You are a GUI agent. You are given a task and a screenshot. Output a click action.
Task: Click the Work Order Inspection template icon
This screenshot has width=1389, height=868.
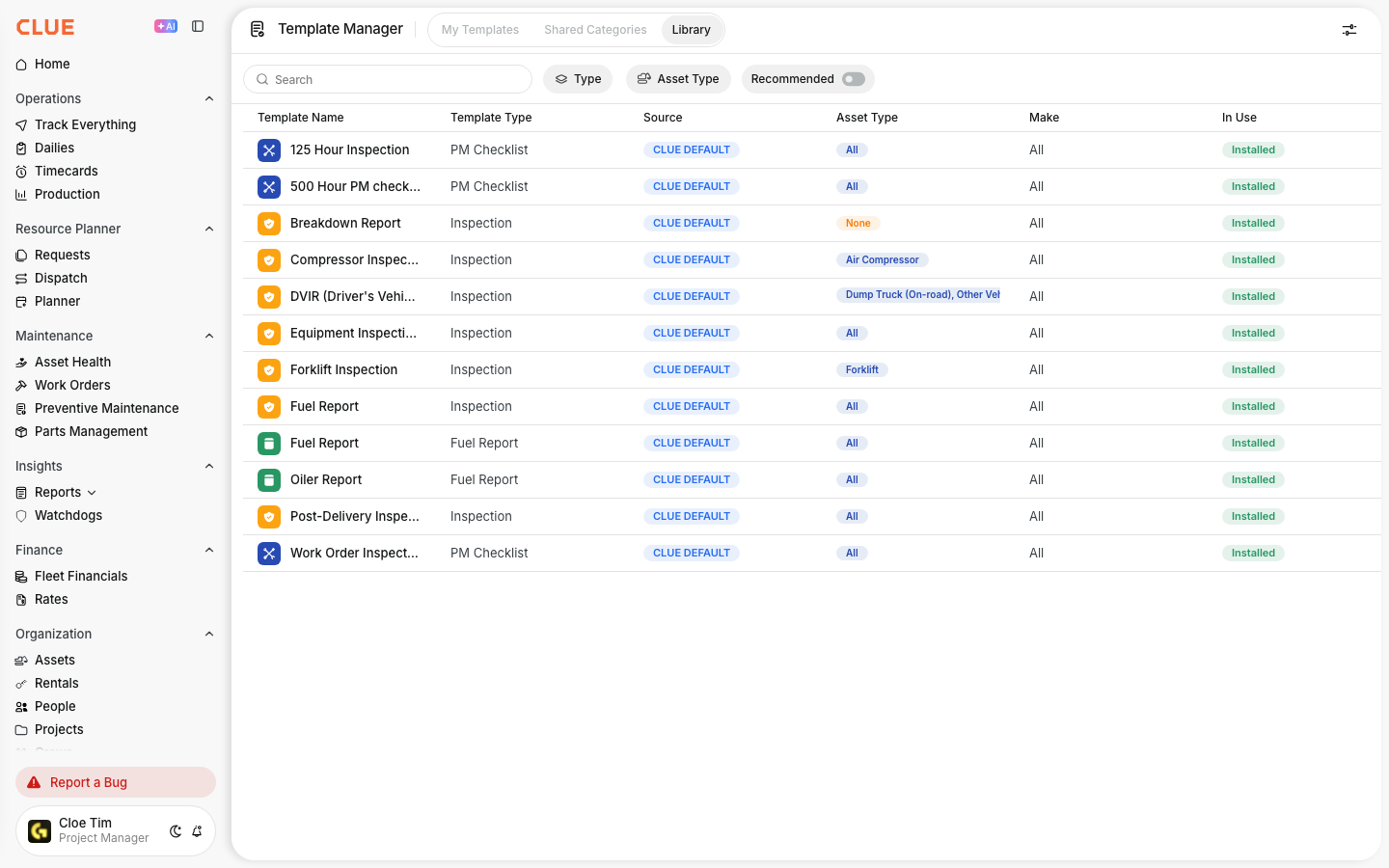coord(269,554)
